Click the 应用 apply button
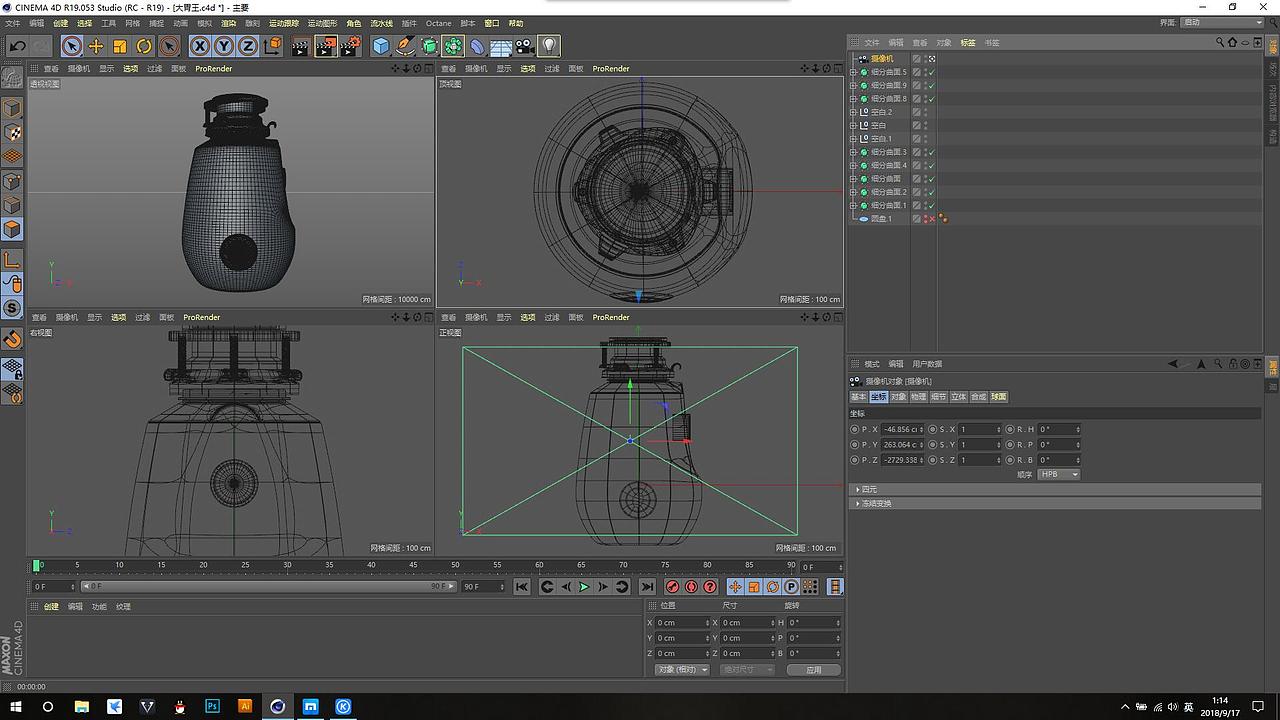1280x720 pixels. point(813,670)
